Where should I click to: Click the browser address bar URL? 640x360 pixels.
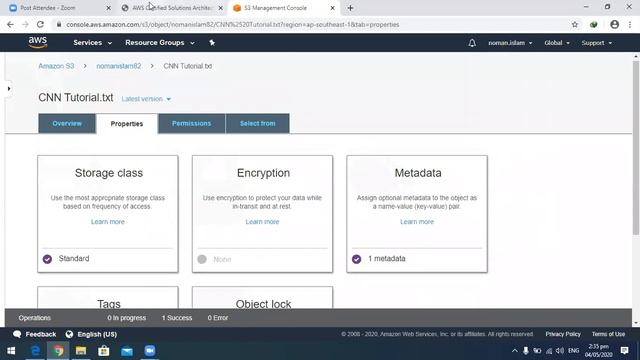pyautogui.click(x=233, y=24)
